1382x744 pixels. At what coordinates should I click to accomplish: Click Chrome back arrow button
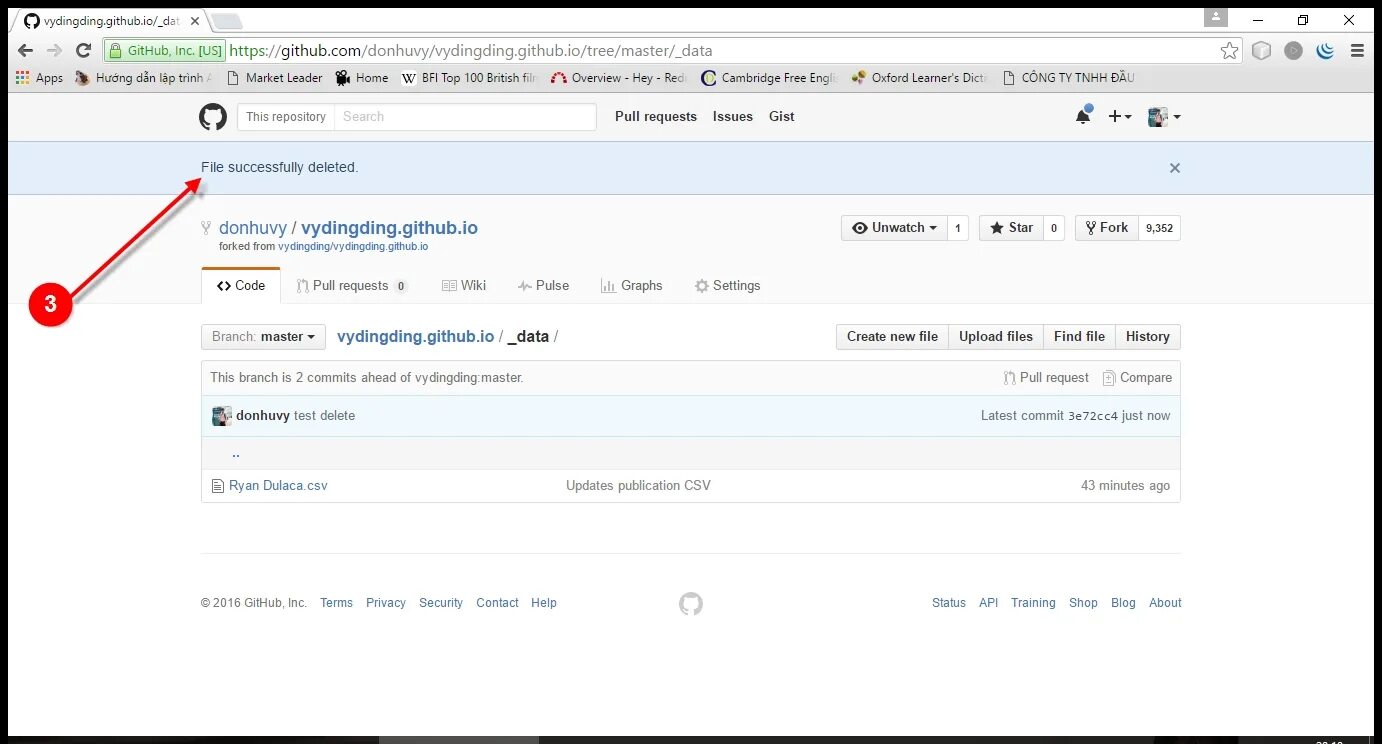pyautogui.click(x=25, y=50)
